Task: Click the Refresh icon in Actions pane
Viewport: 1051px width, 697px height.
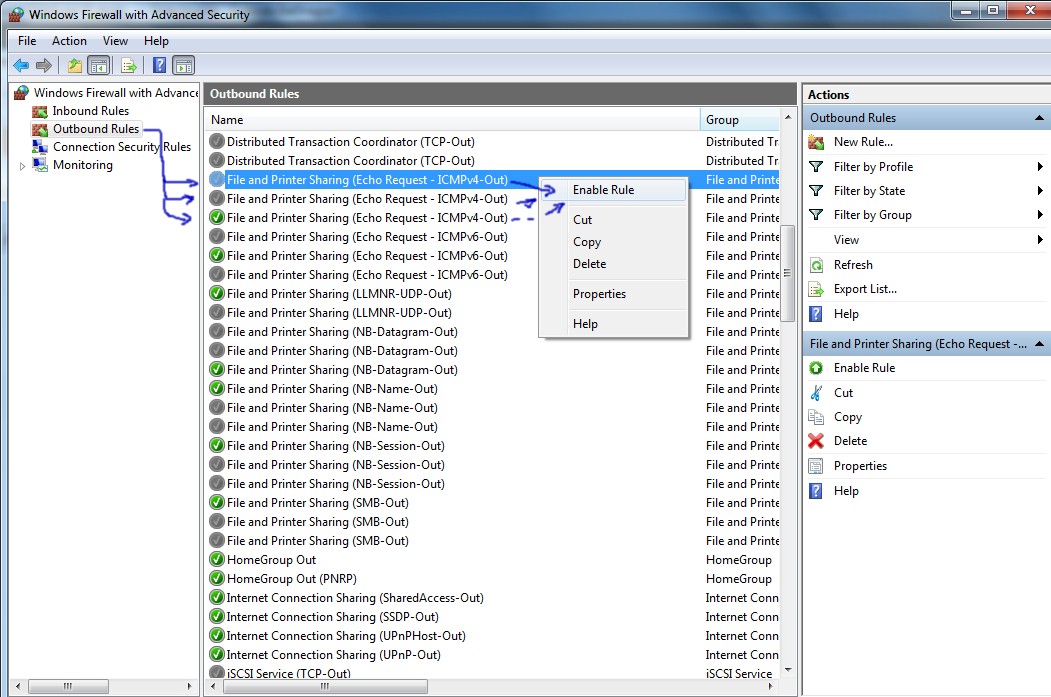Action: (816, 265)
